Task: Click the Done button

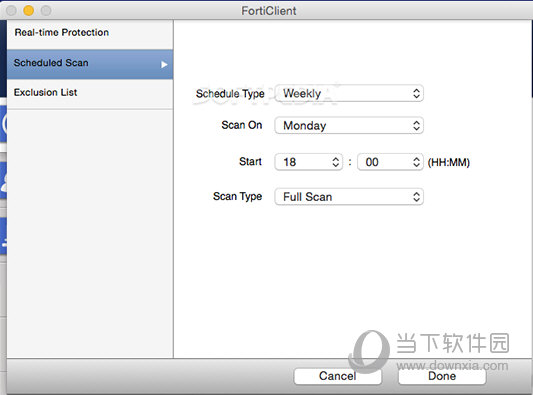Action: tap(442, 376)
